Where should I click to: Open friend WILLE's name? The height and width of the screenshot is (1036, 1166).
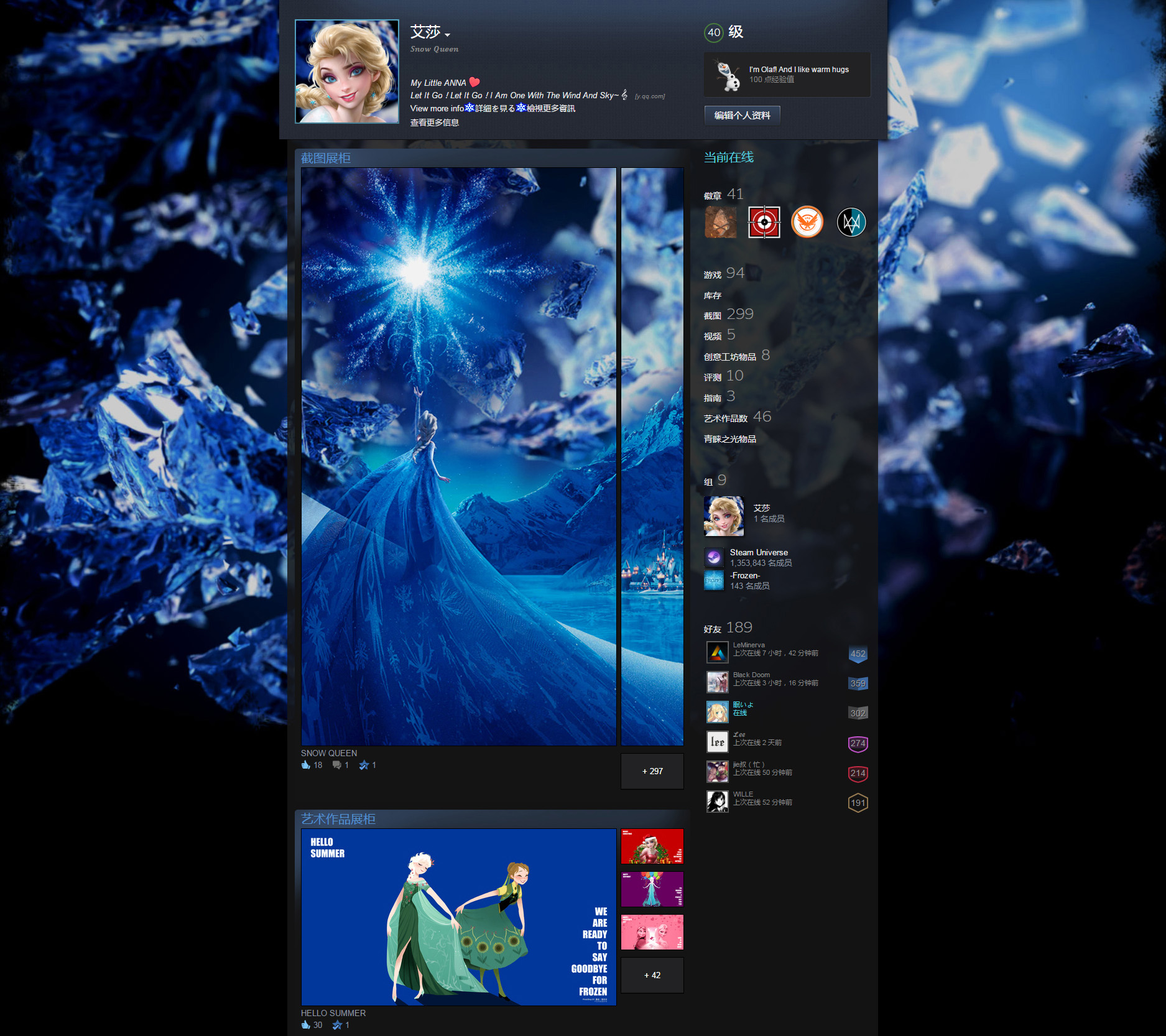click(x=743, y=795)
